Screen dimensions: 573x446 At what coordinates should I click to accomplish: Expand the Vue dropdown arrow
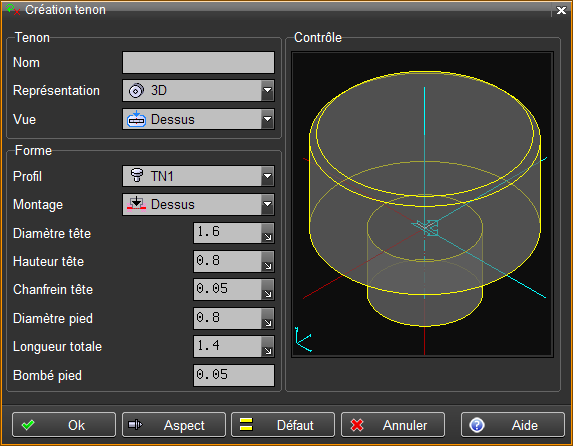[x=267, y=119]
